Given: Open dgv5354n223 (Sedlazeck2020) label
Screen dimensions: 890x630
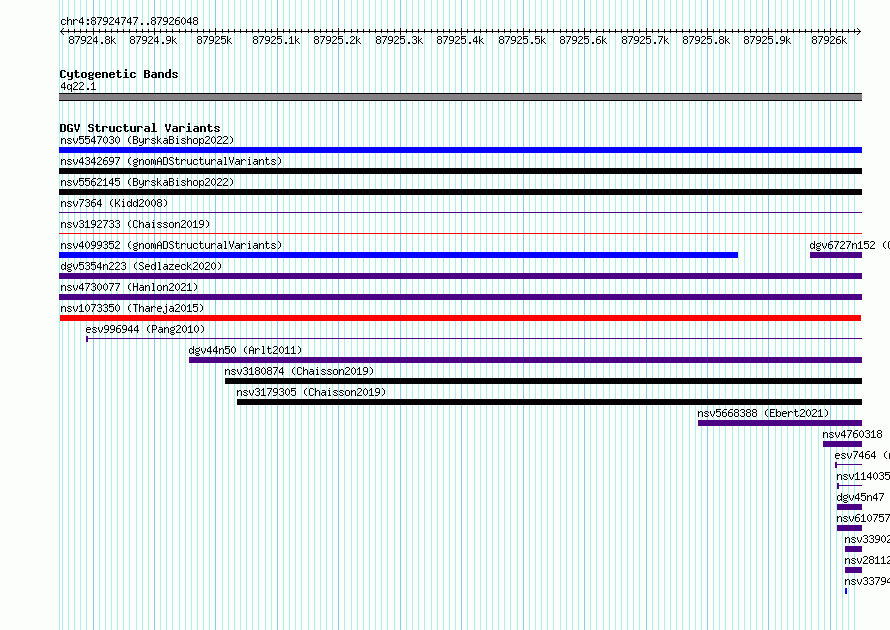Looking at the screenshot, I should click(141, 266).
